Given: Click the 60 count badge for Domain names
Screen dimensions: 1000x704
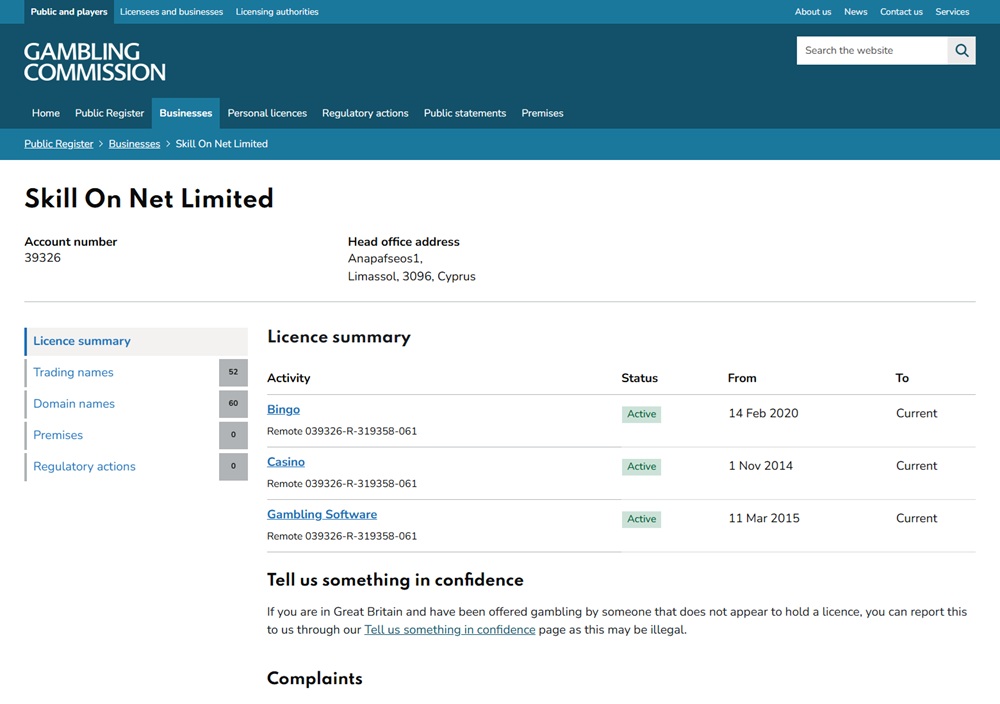Looking at the screenshot, I should point(233,404).
